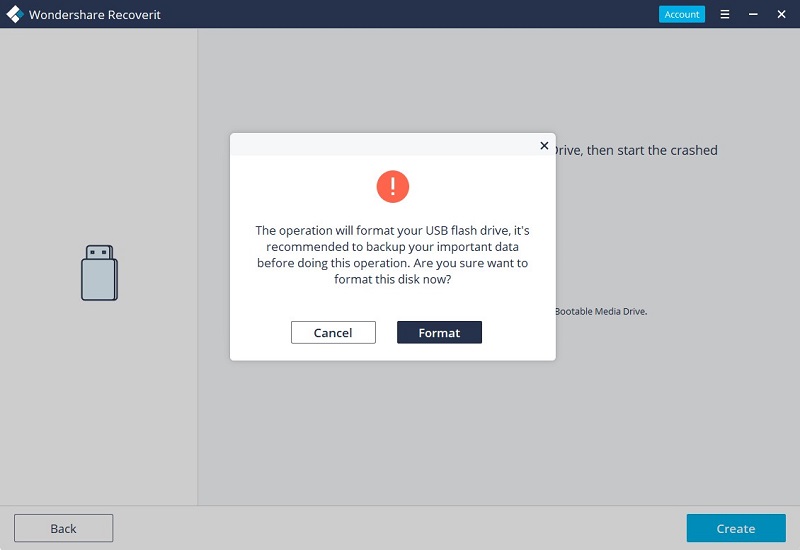Click the 'Wondershare Recoverit' title text
The image size is (800, 550).
(94, 15)
